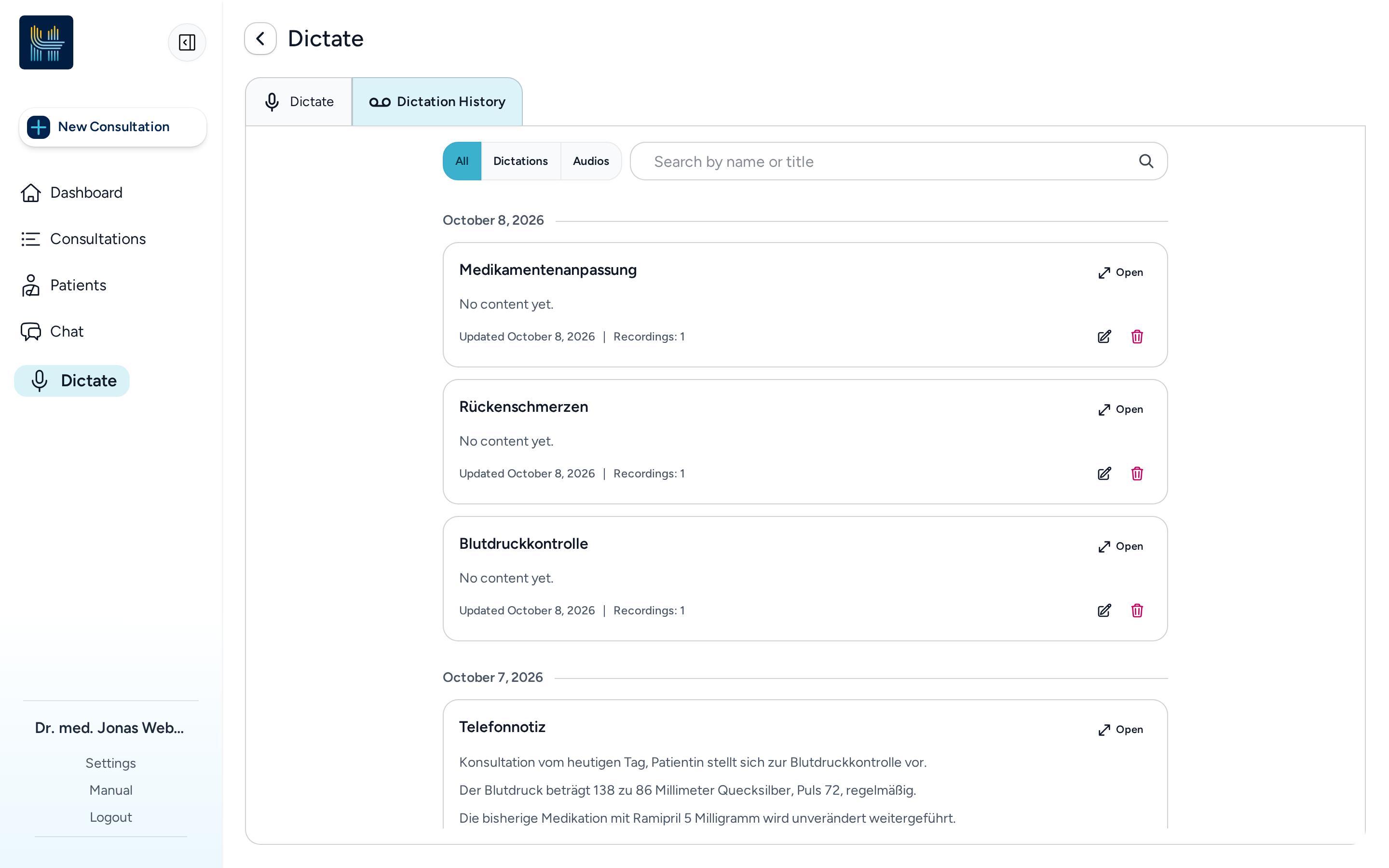Switch to the Dictate tab
The width and height of the screenshot is (1389, 868).
pos(299,102)
